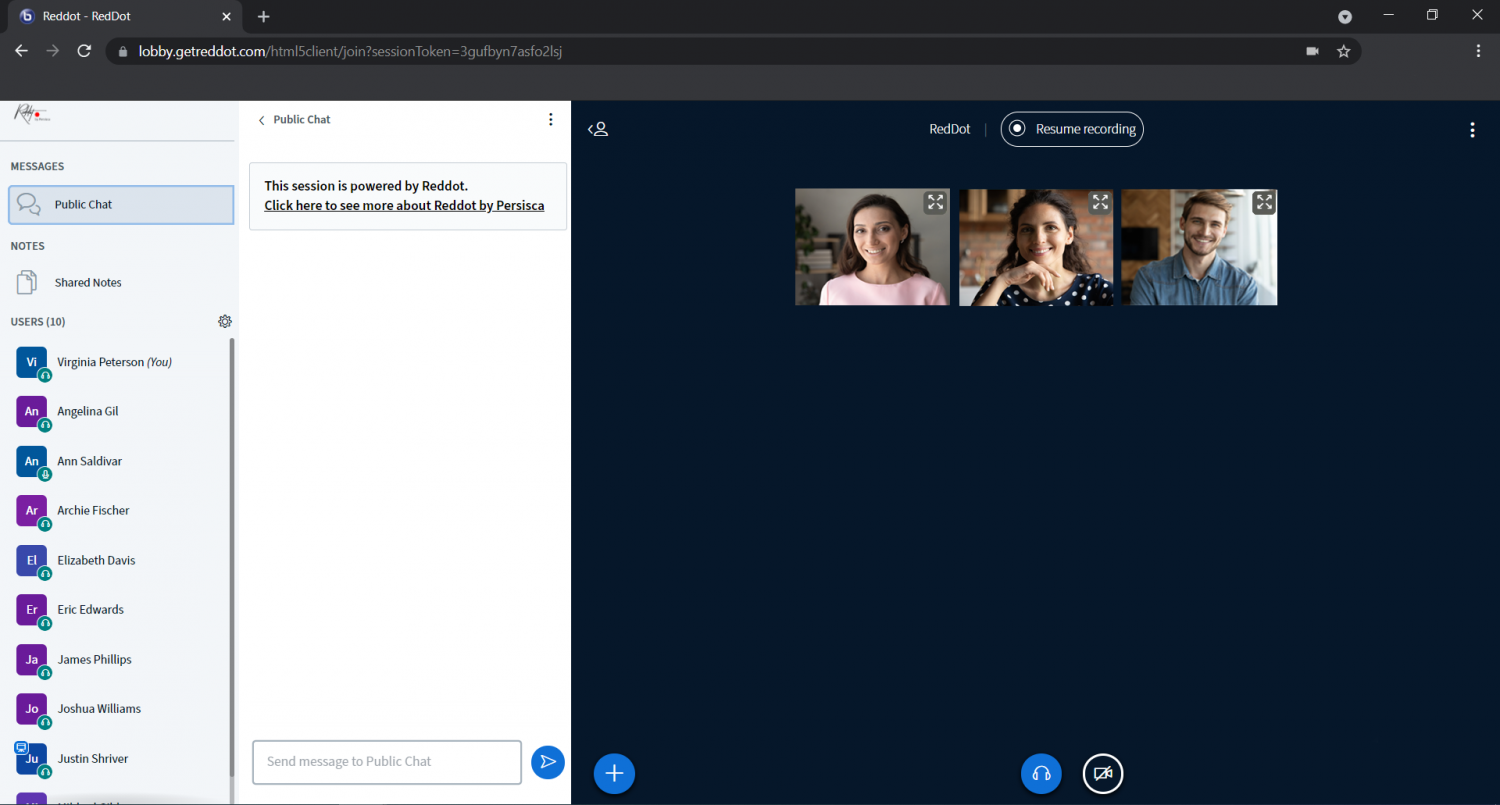Screen dimensions: 1500x805
Task: Open session options menu at top right
Action: coord(1472,130)
